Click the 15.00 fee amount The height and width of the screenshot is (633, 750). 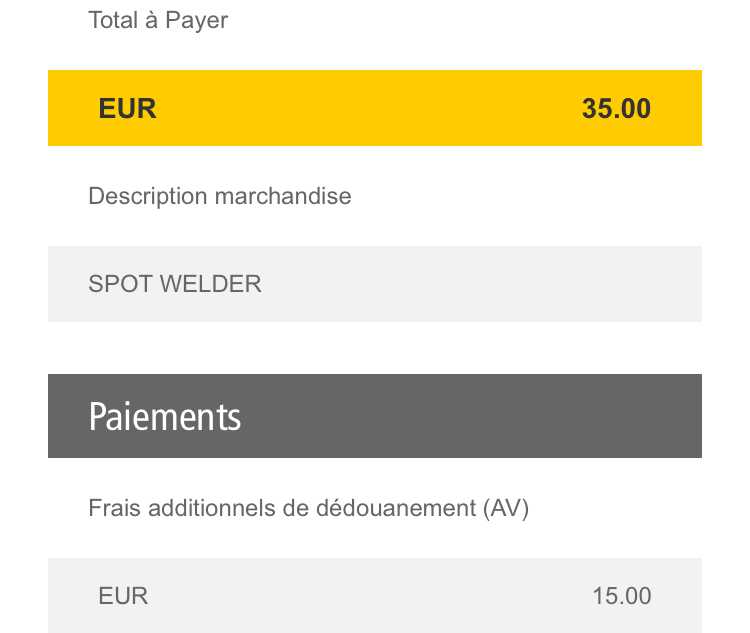click(x=622, y=596)
